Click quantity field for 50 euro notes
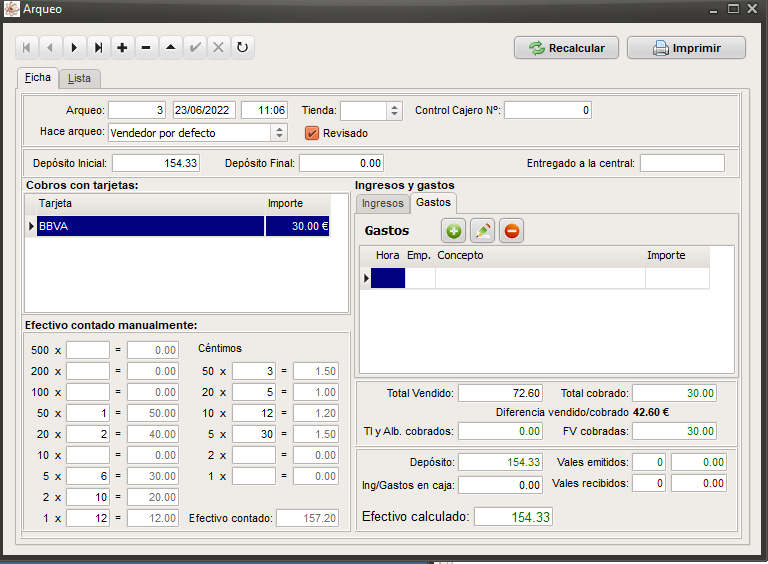The height and width of the screenshot is (564, 768). 88,413
